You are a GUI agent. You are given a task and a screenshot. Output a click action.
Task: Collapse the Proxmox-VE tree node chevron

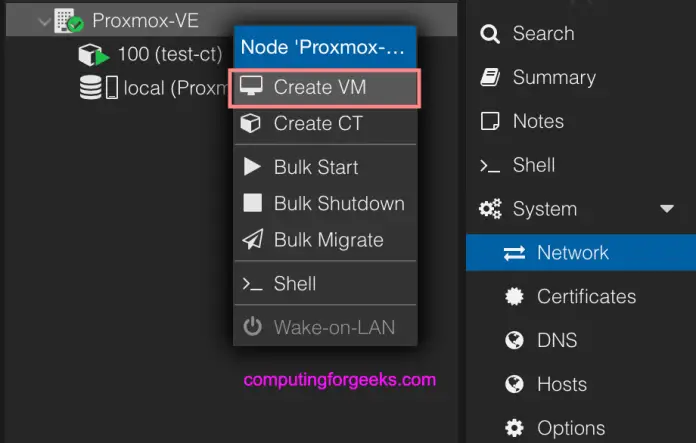[x=44, y=20]
